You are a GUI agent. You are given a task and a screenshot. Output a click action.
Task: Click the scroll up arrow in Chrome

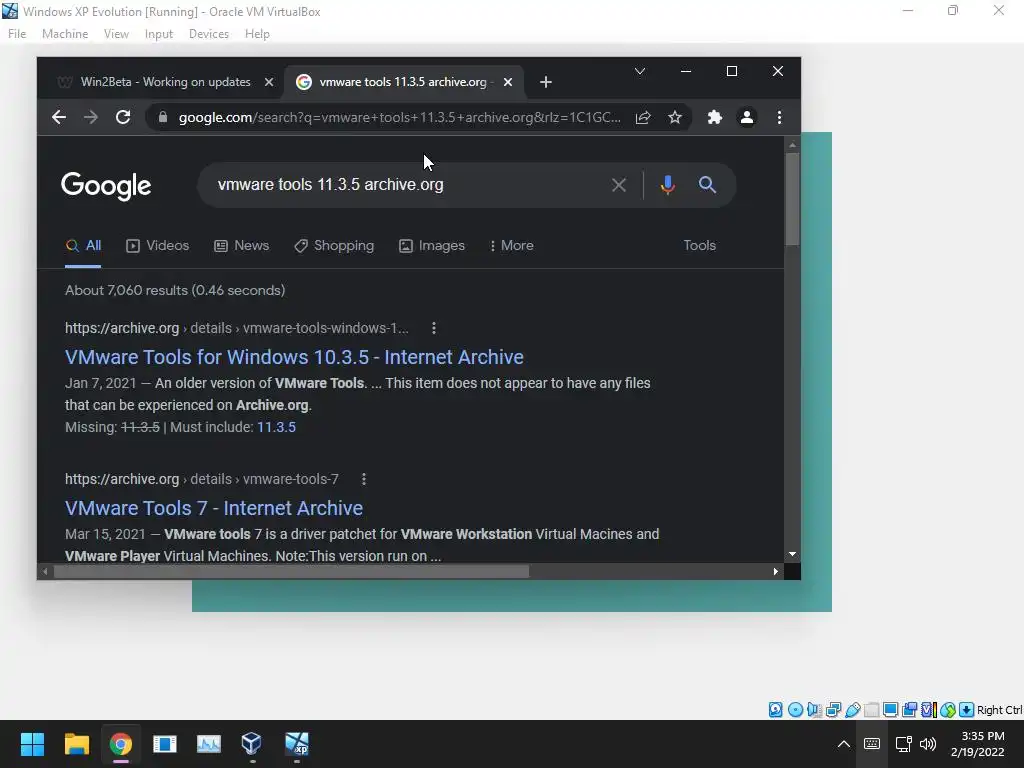(792, 145)
